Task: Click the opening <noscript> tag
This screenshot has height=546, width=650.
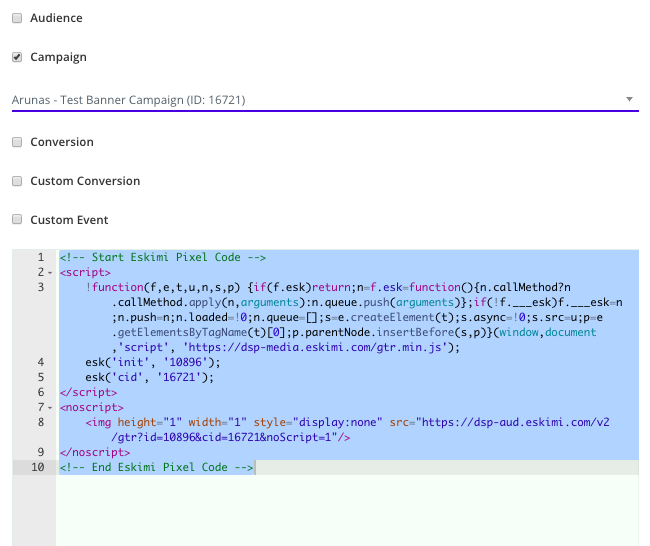Action: [x=92, y=407]
